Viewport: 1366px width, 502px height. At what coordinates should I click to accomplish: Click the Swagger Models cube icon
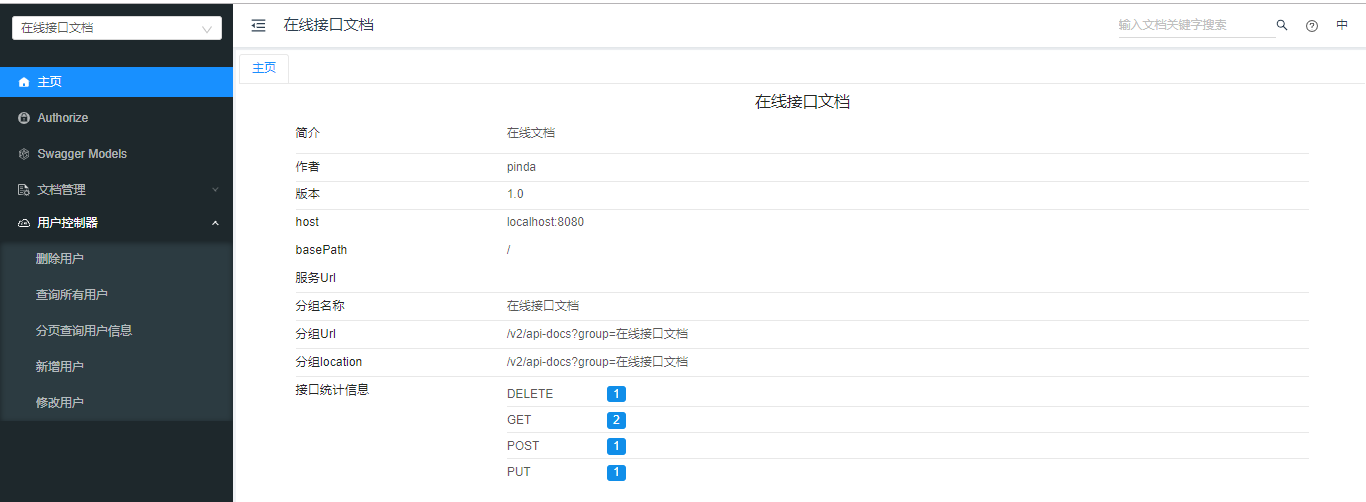point(24,154)
